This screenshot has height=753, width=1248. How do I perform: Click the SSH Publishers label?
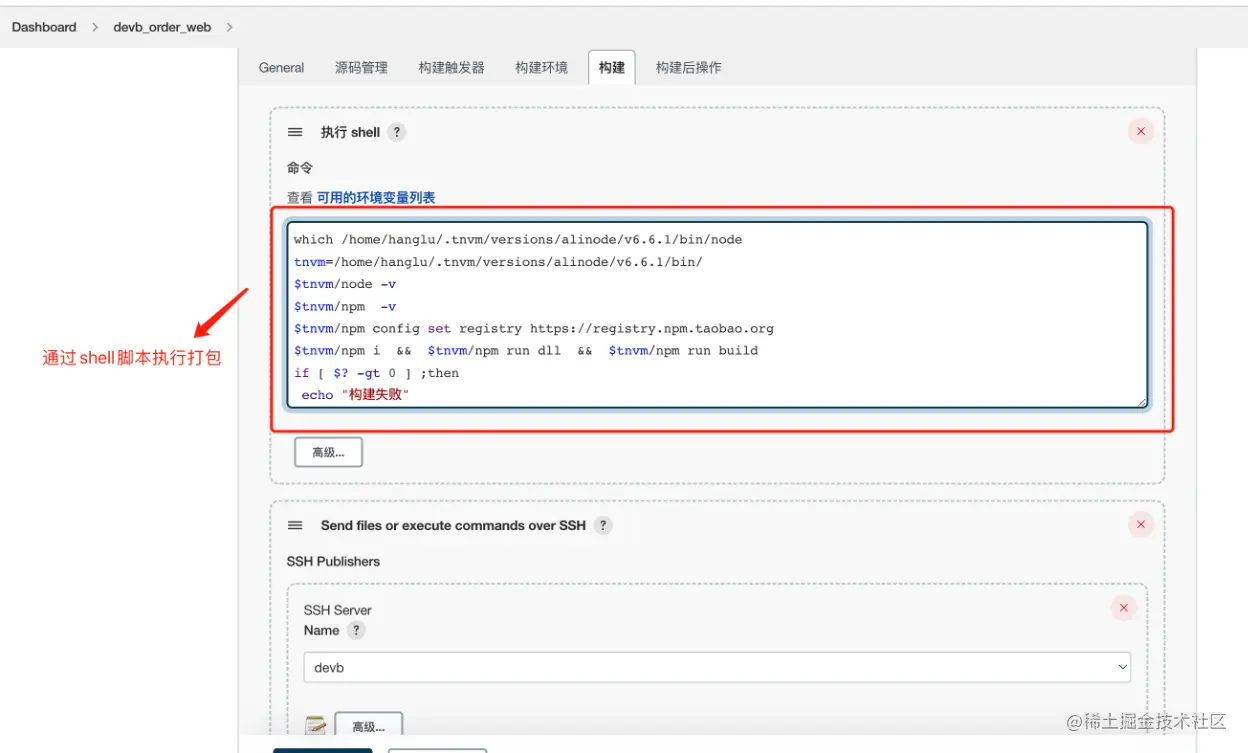(x=333, y=561)
